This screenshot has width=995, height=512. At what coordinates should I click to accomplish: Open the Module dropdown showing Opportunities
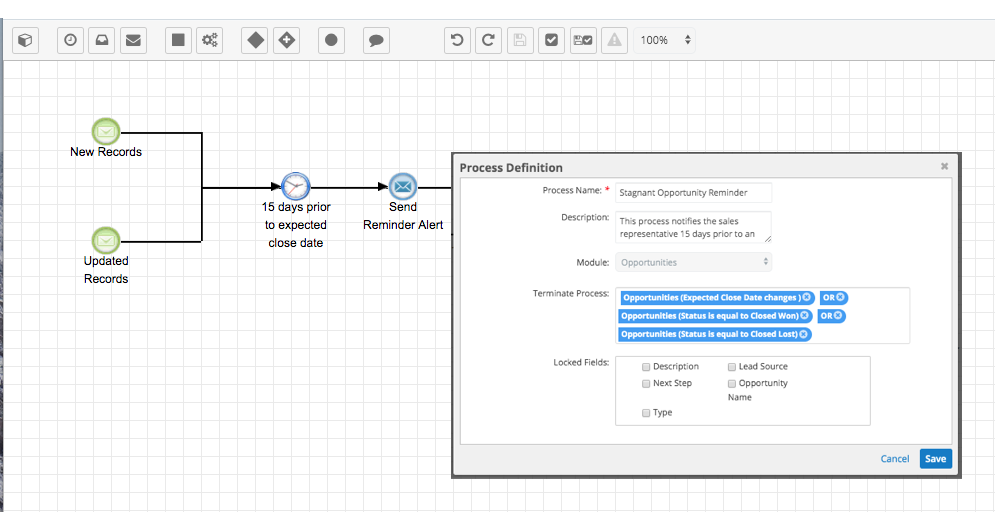(x=693, y=262)
